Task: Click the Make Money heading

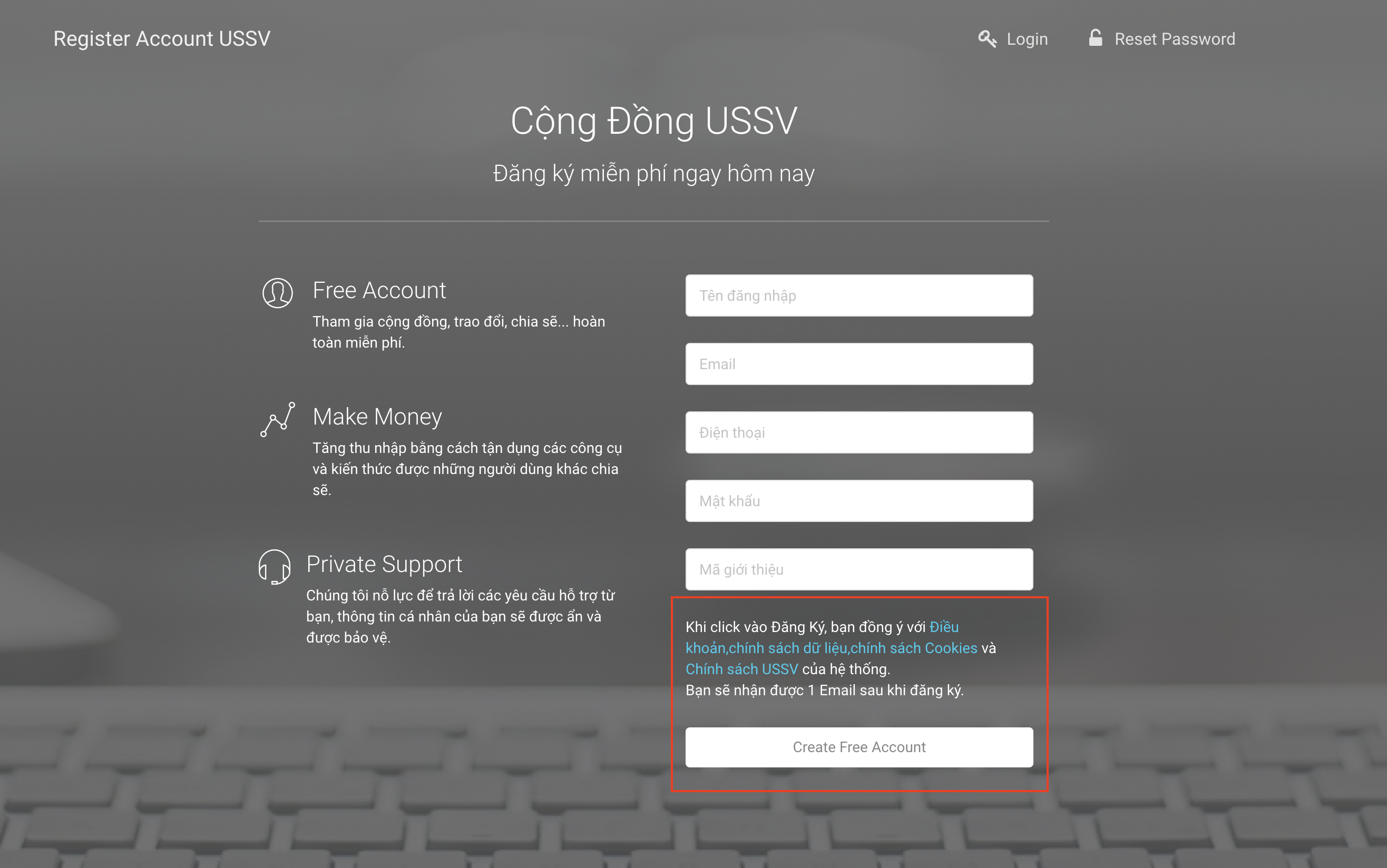Action: (x=377, y=417)
